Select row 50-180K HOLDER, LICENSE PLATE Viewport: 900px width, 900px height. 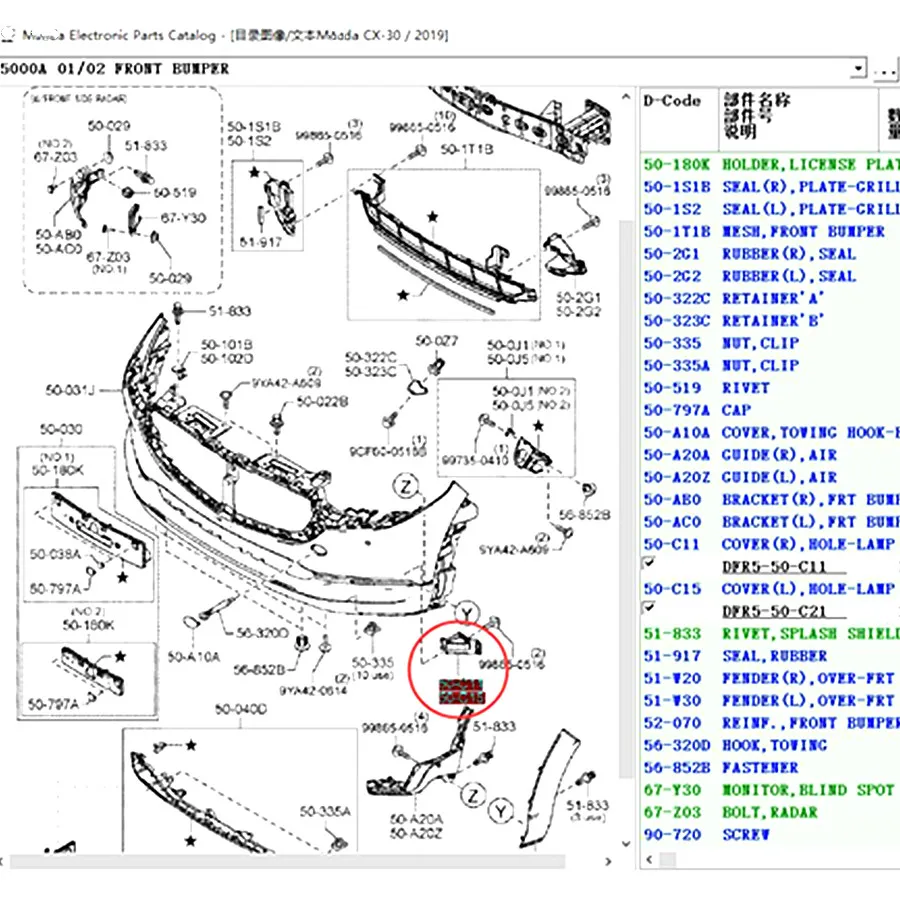(770, 165)
